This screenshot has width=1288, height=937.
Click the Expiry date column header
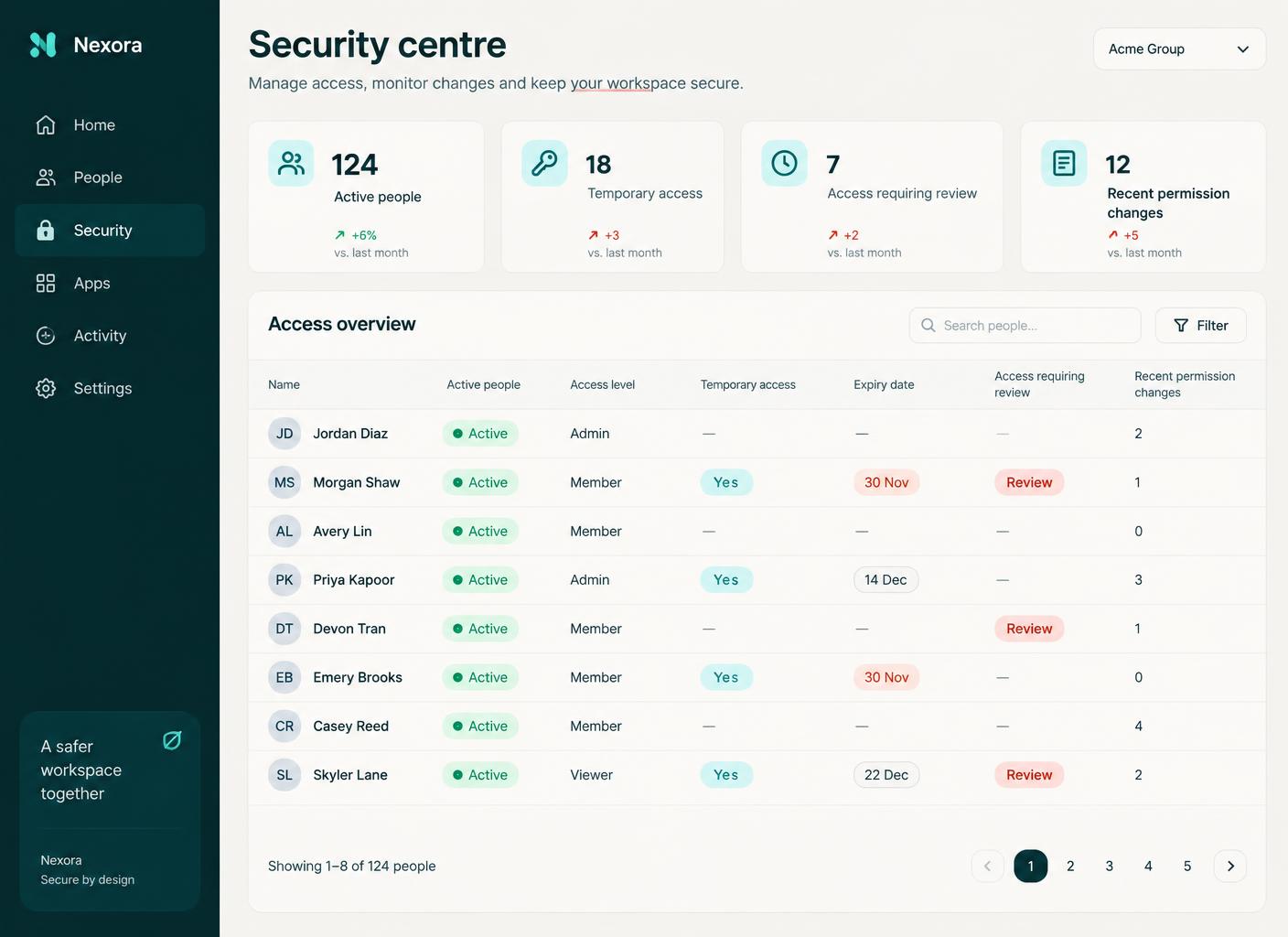click(x=884, y=384)
